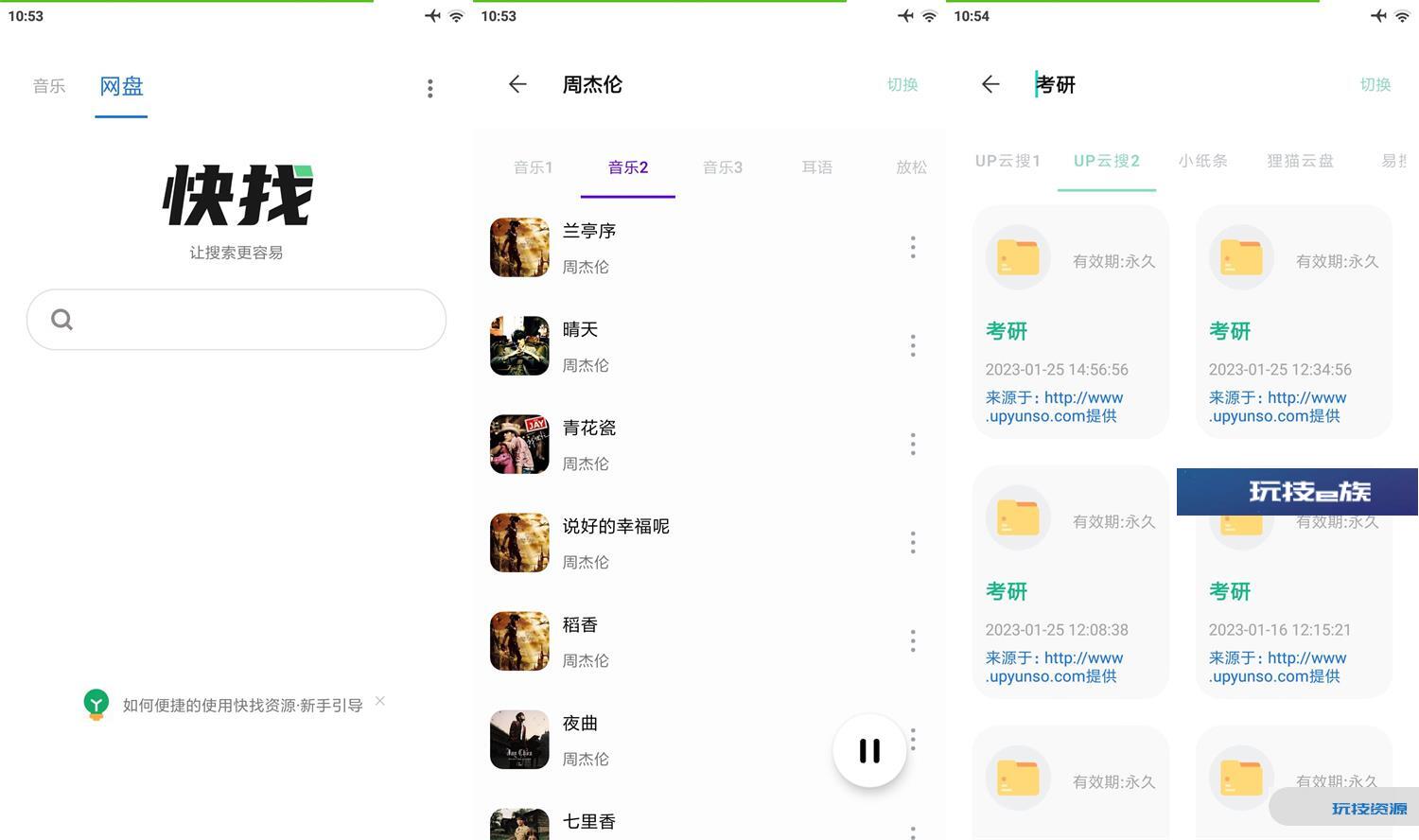Click the 晴天 album cover

[519, 345]
